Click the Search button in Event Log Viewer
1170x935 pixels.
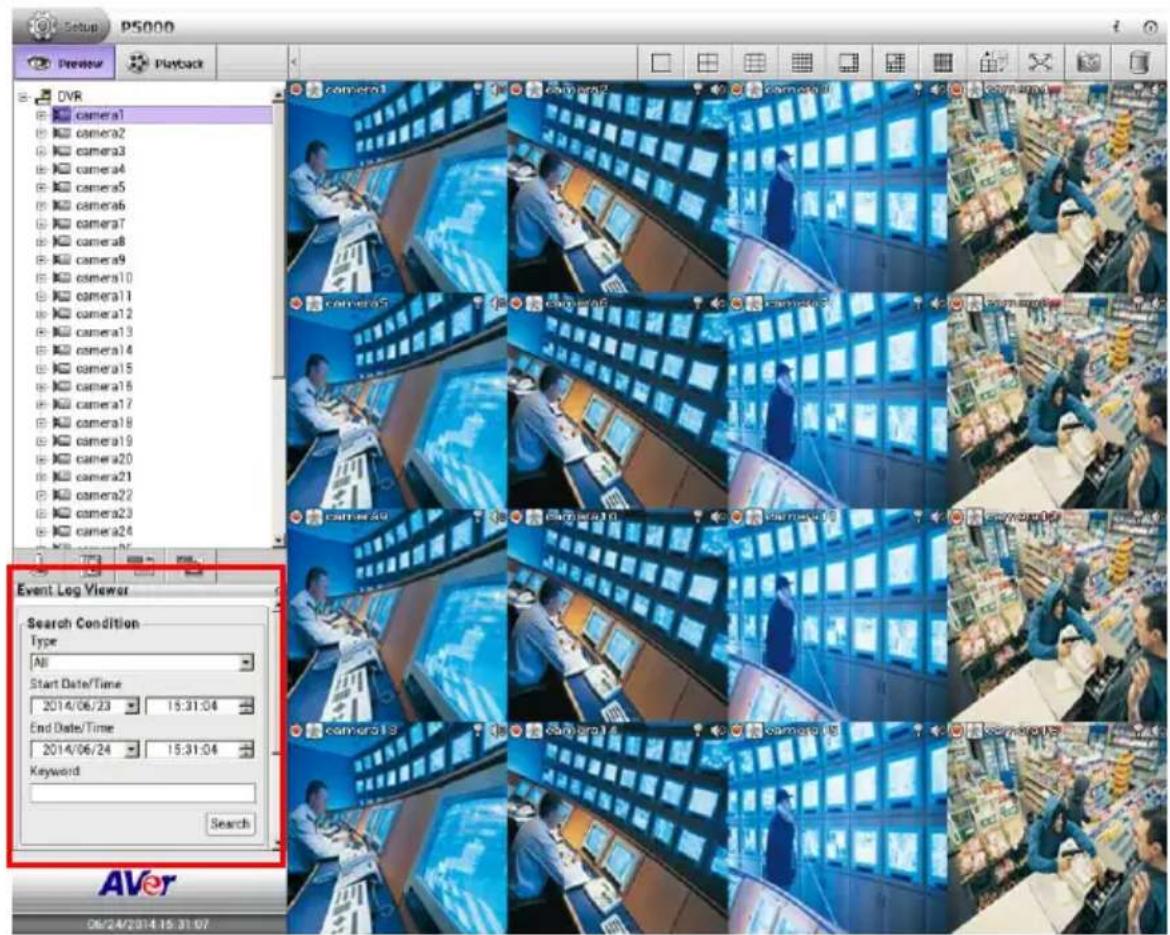tap(229, 824)
